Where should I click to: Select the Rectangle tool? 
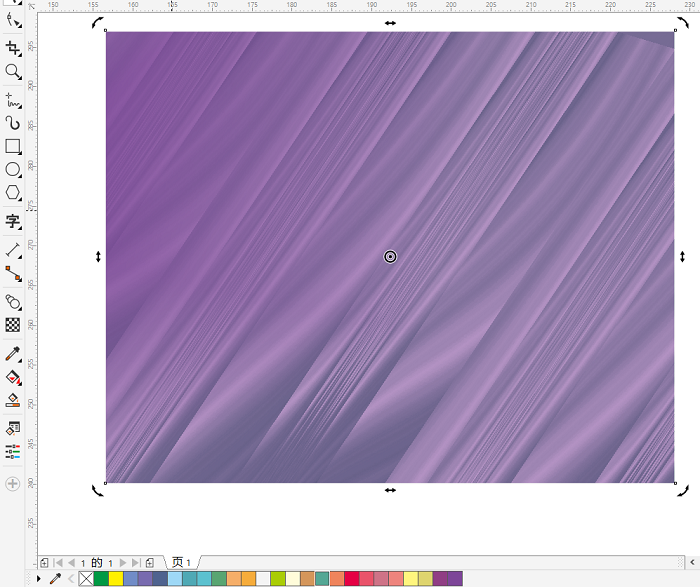(x=12, y=146)
